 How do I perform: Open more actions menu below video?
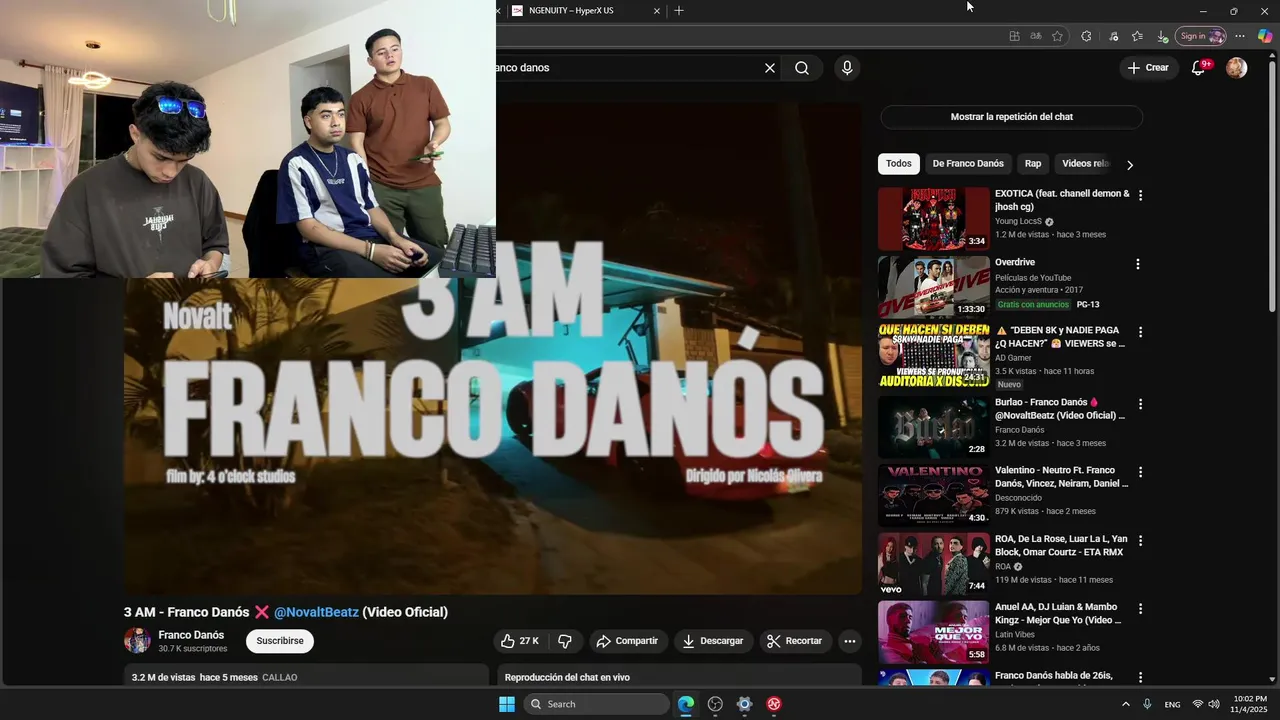(850, 641)
